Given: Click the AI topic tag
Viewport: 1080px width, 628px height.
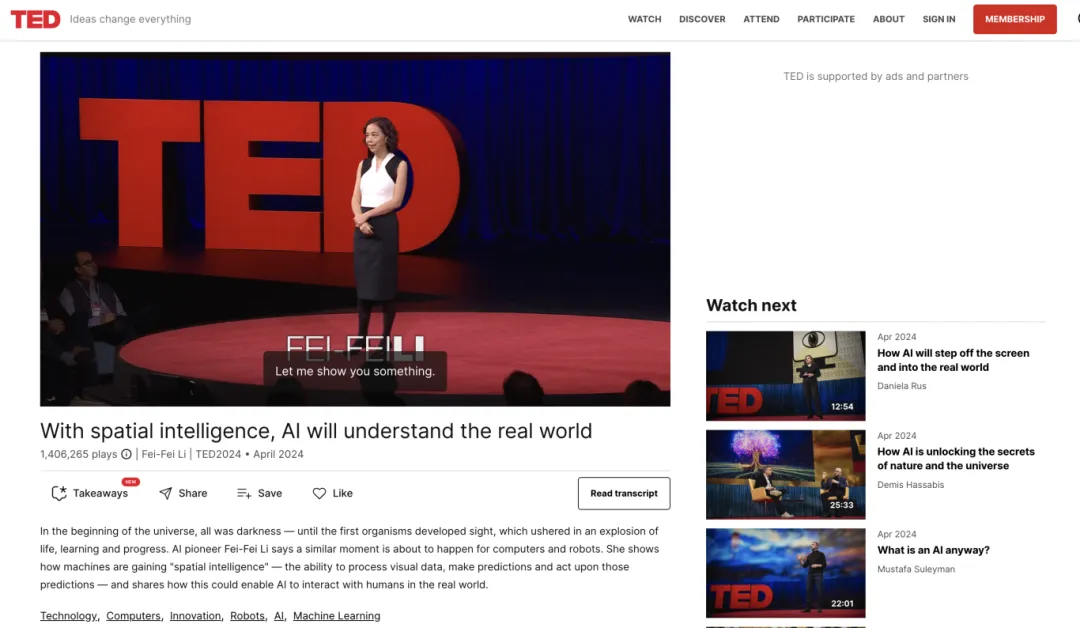Looking at the screenshot, I should (x=278, y=616).
